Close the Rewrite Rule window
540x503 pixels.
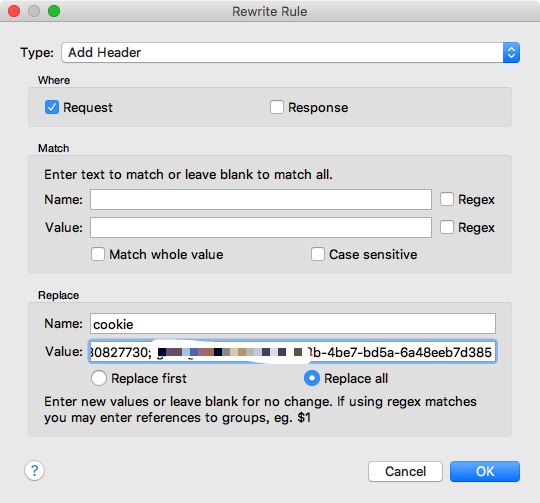tap(14, 11)
